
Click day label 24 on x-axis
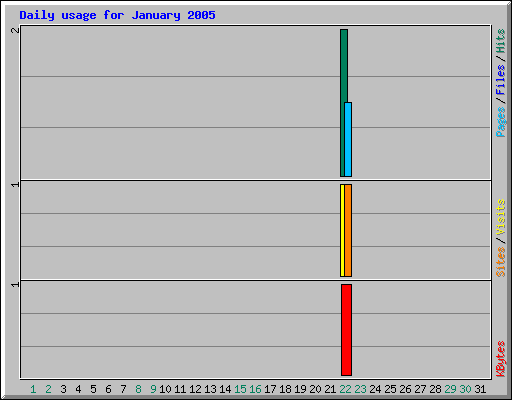(375, 389)
